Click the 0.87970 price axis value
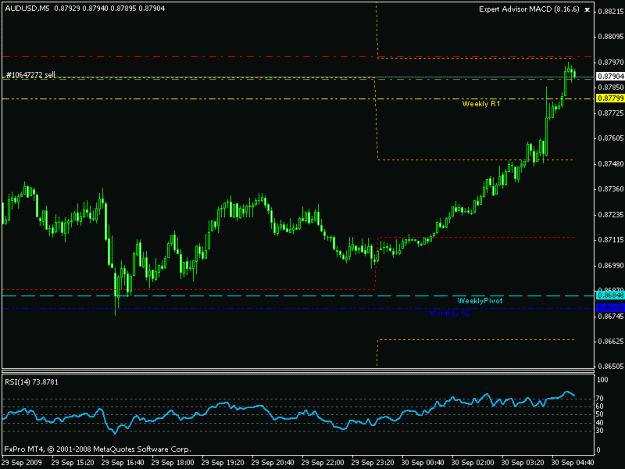The width and height of the screenshot is (625, 469). tap(611, 62)
